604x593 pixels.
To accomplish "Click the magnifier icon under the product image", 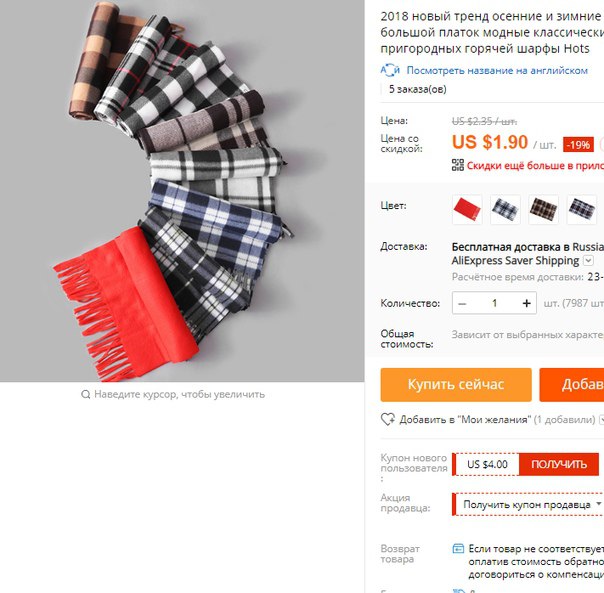I will tap(86, 394).
